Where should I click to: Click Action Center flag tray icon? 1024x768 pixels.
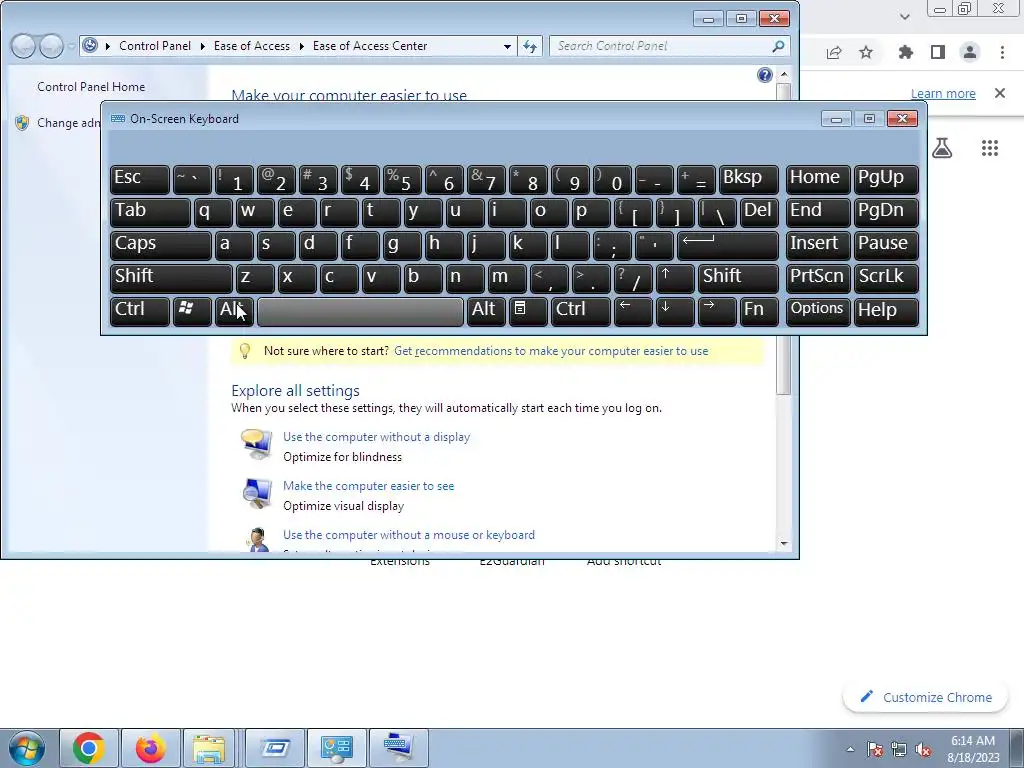[x=875, y=750]
